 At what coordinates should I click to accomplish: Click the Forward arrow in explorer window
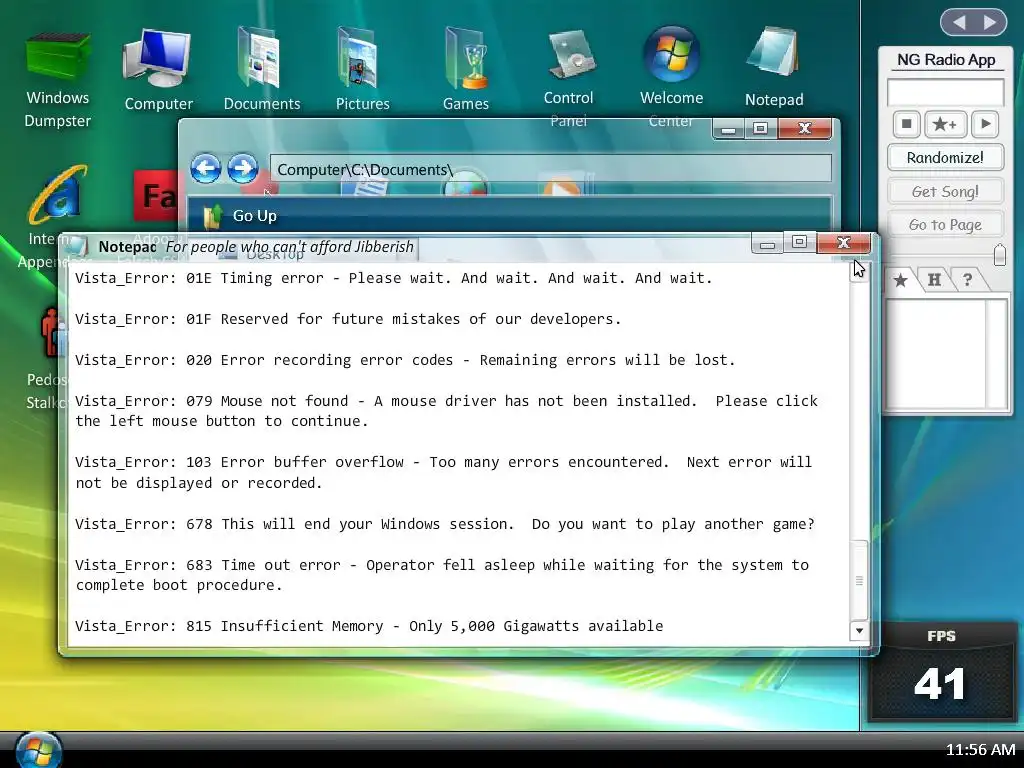tap(242, 168)
